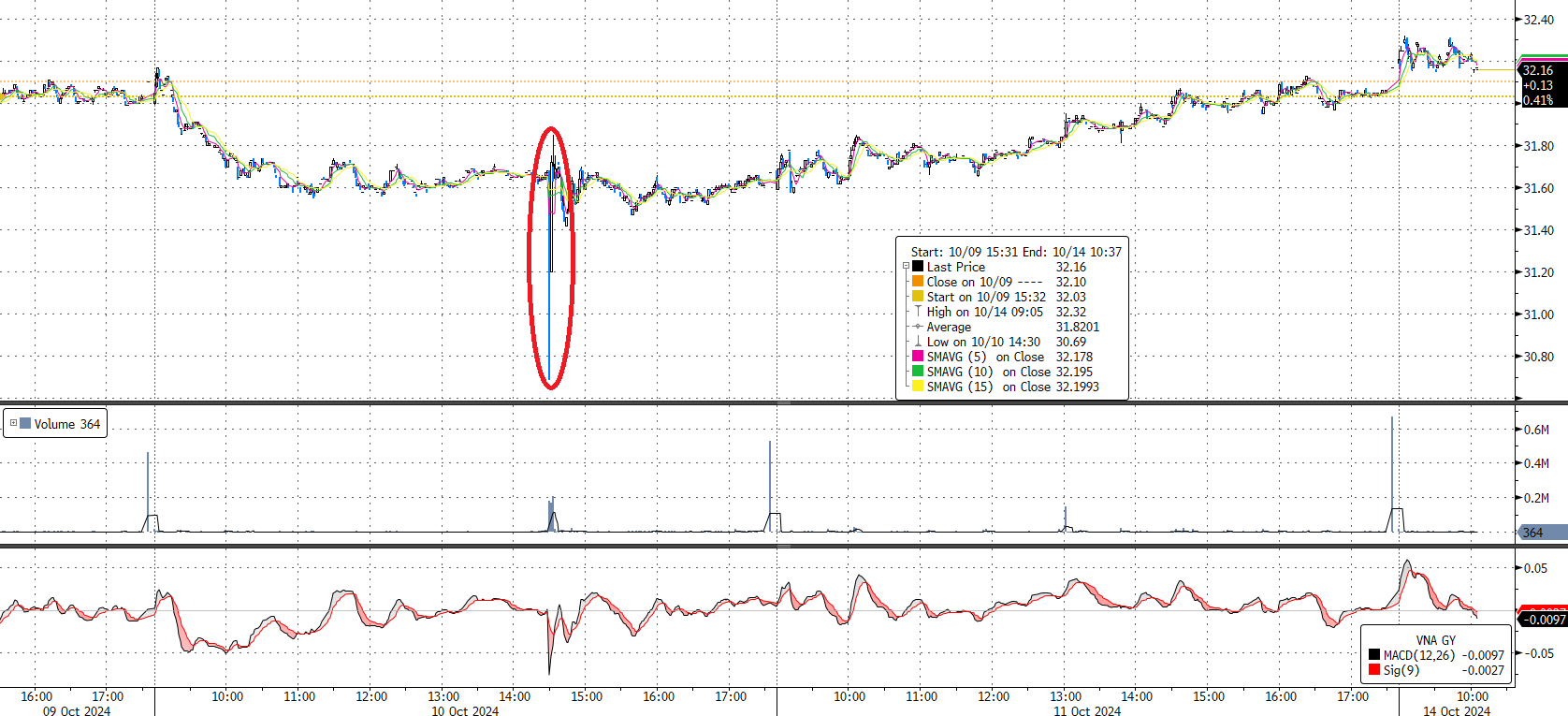
Task: Expand the Volume legend entry
Action: click(13, 423)
